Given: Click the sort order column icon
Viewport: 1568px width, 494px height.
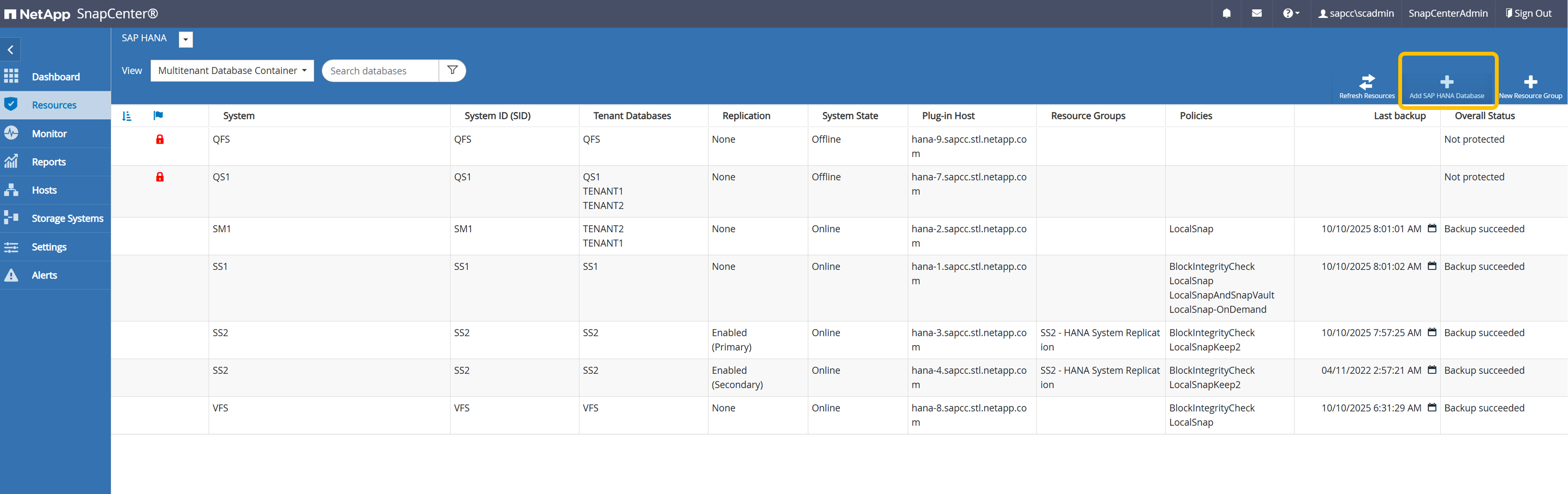Looking at the screenshot, I should pyautogui.click(x=127, y=116).
